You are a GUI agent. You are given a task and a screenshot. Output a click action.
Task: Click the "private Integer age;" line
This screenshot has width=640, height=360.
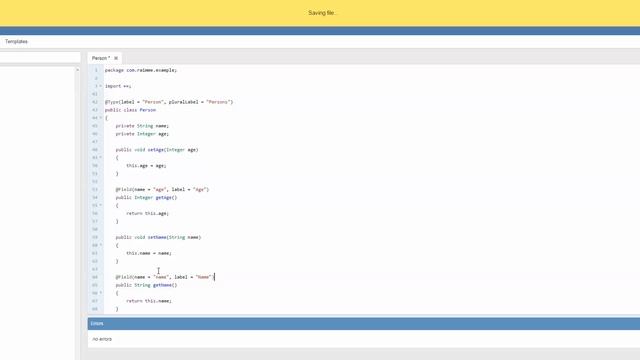click(x=142, y=134)
